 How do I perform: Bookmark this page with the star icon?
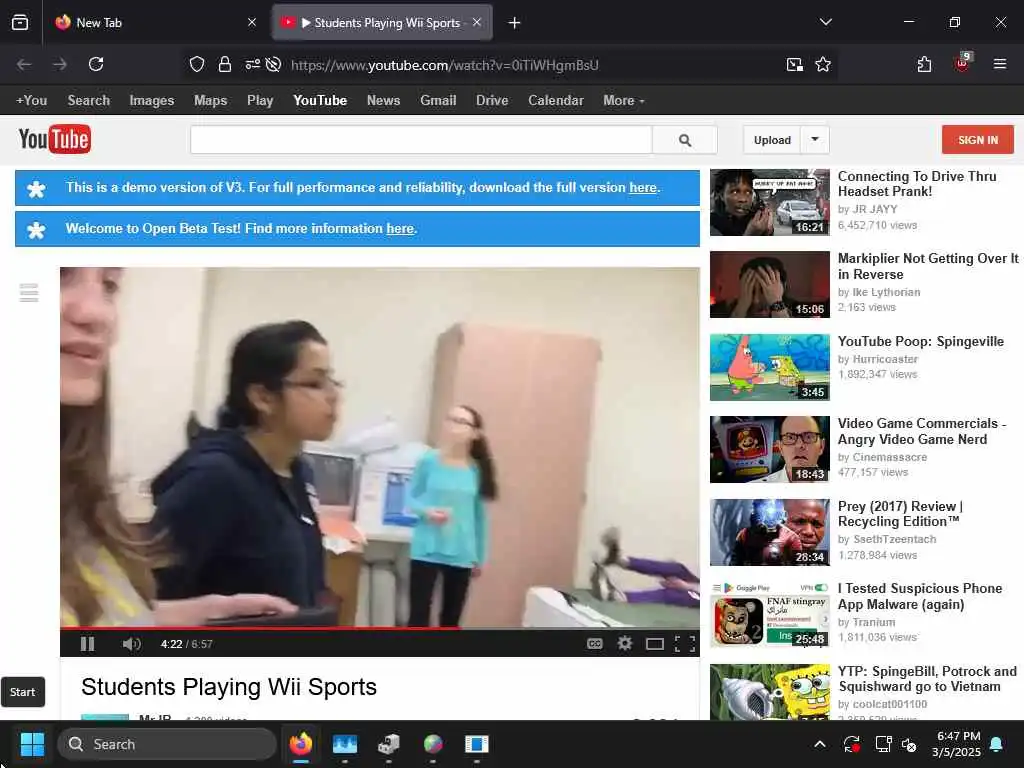tap(823, 64)
